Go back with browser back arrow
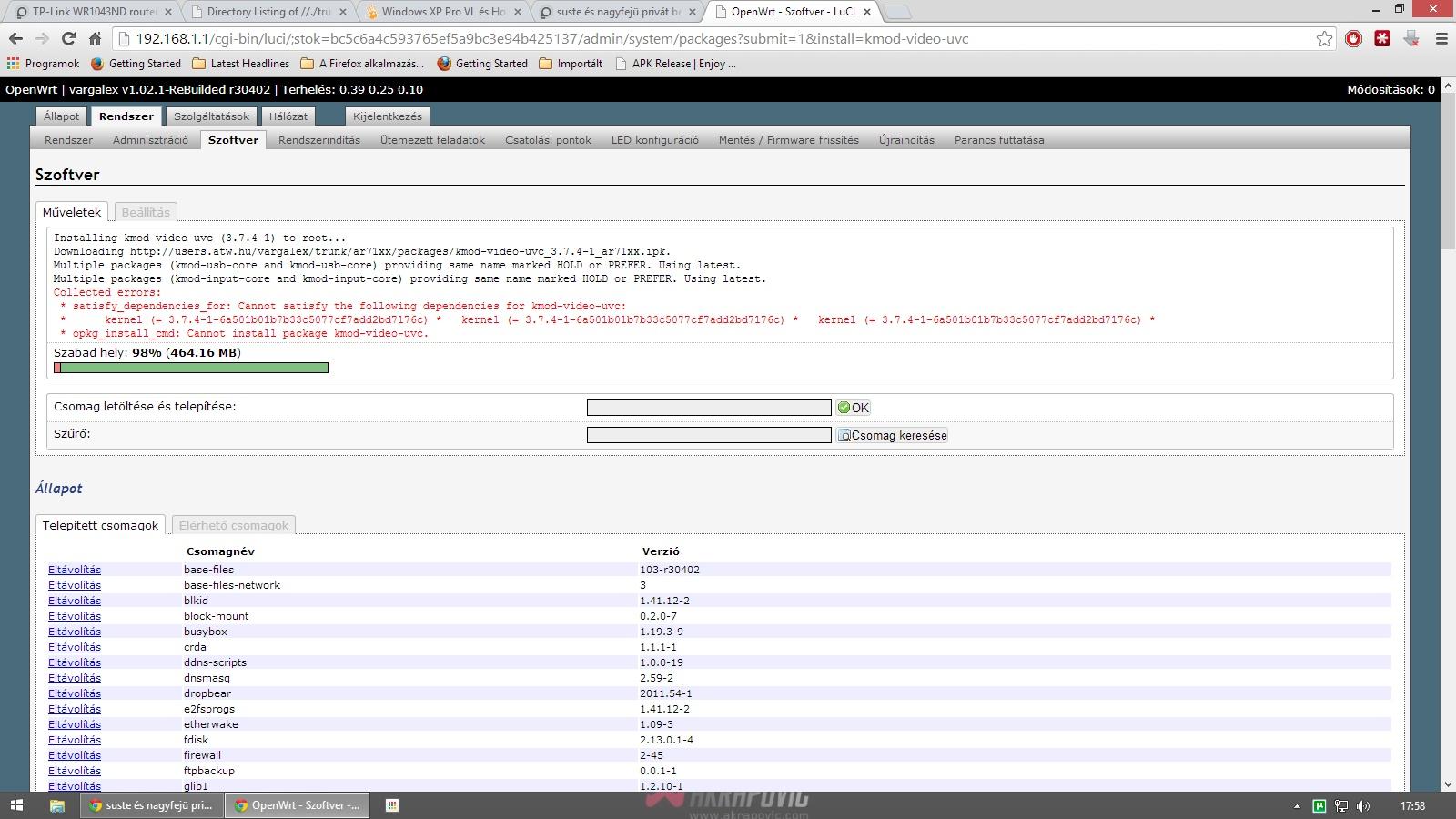The height and width of the screenshot is (819, 1456). (15, 38)
